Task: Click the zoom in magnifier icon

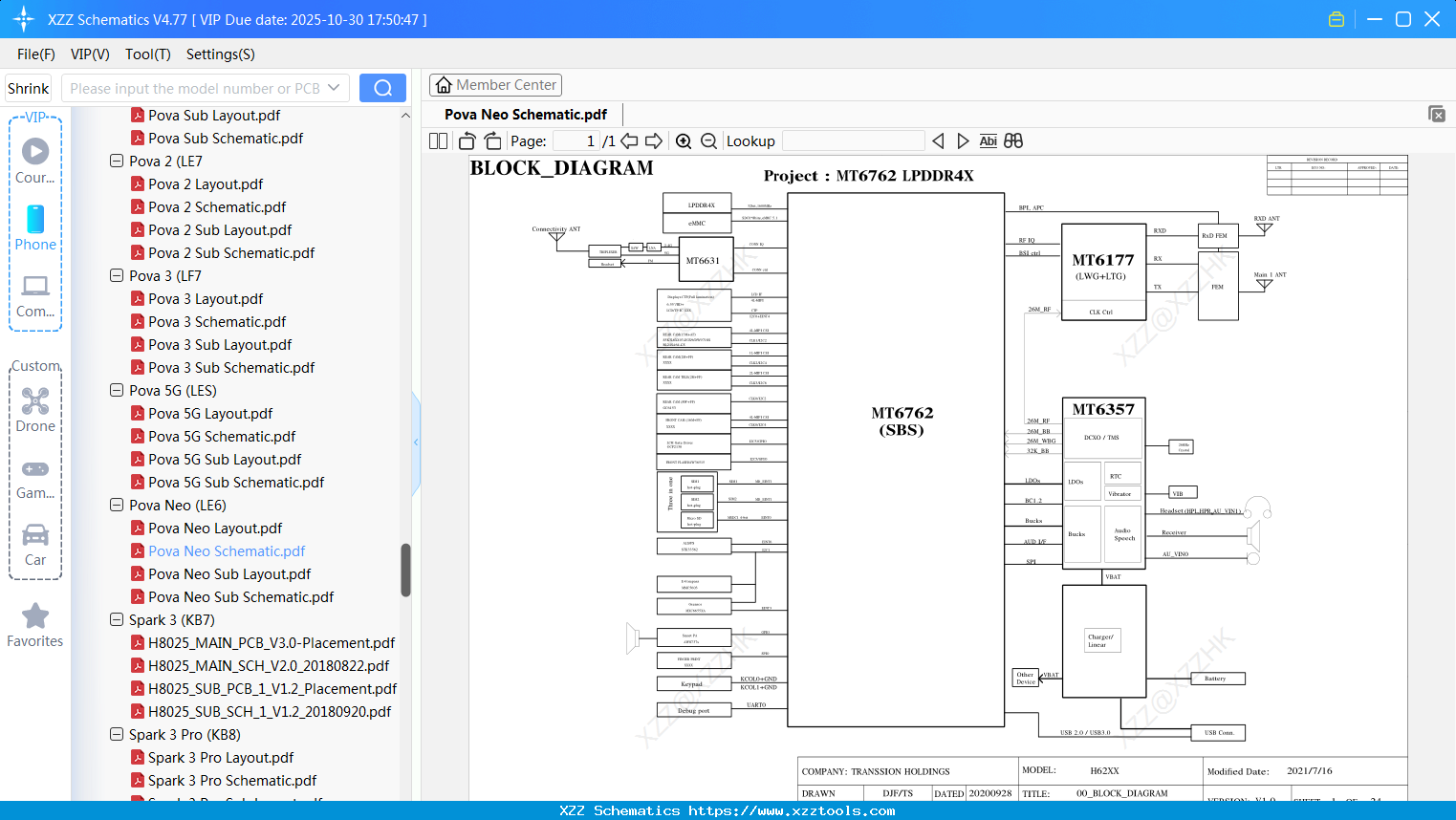Action: coord(684,140)
